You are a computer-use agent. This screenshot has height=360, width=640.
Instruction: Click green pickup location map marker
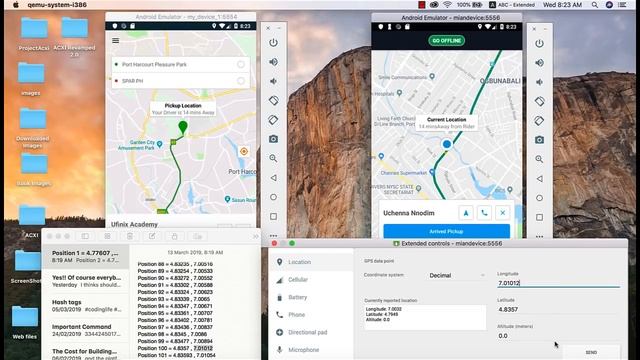(x=183, y=127)
